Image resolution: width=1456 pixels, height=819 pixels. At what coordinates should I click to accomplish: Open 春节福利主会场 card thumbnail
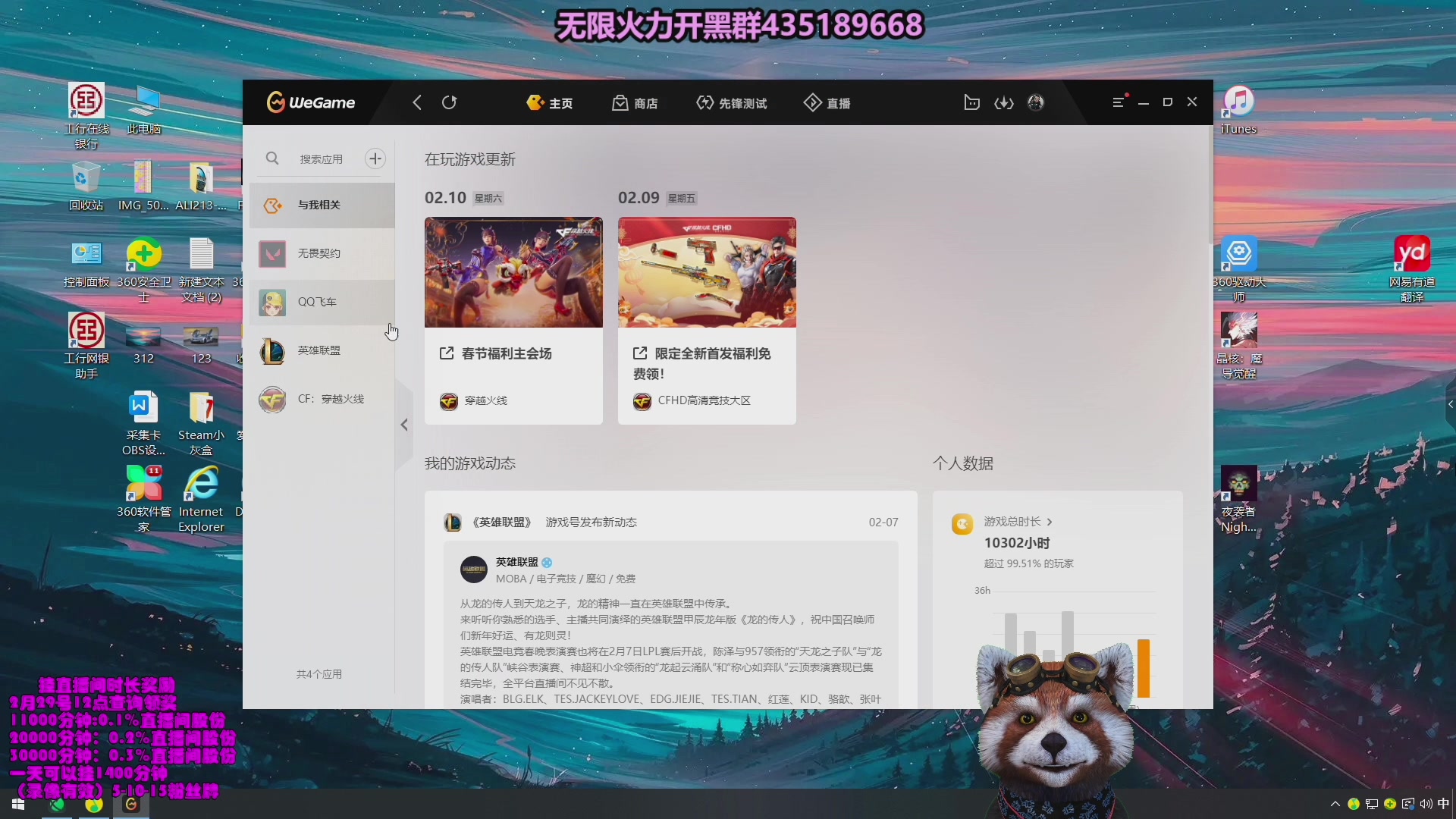pos(513,272)
